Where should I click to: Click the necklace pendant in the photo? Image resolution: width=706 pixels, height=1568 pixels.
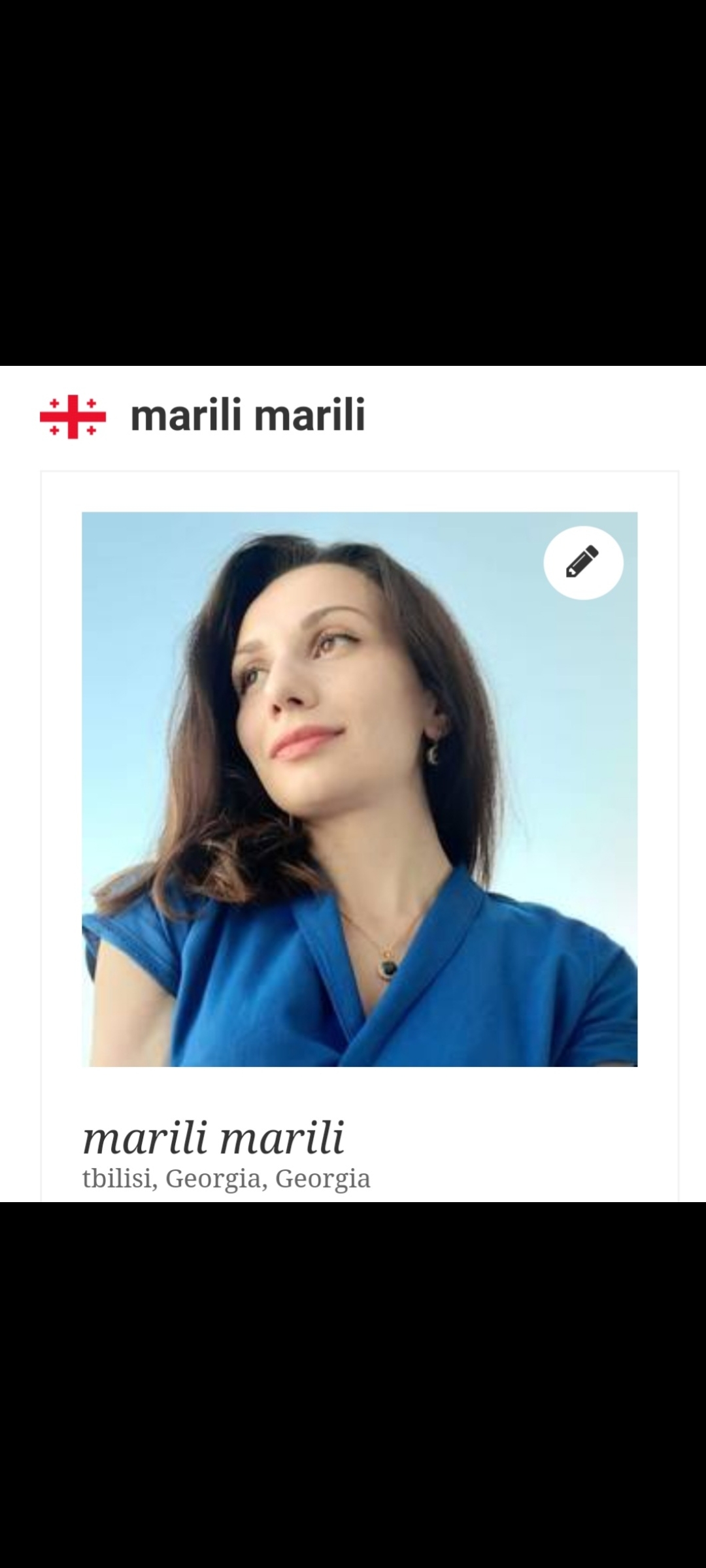point(389,966)
